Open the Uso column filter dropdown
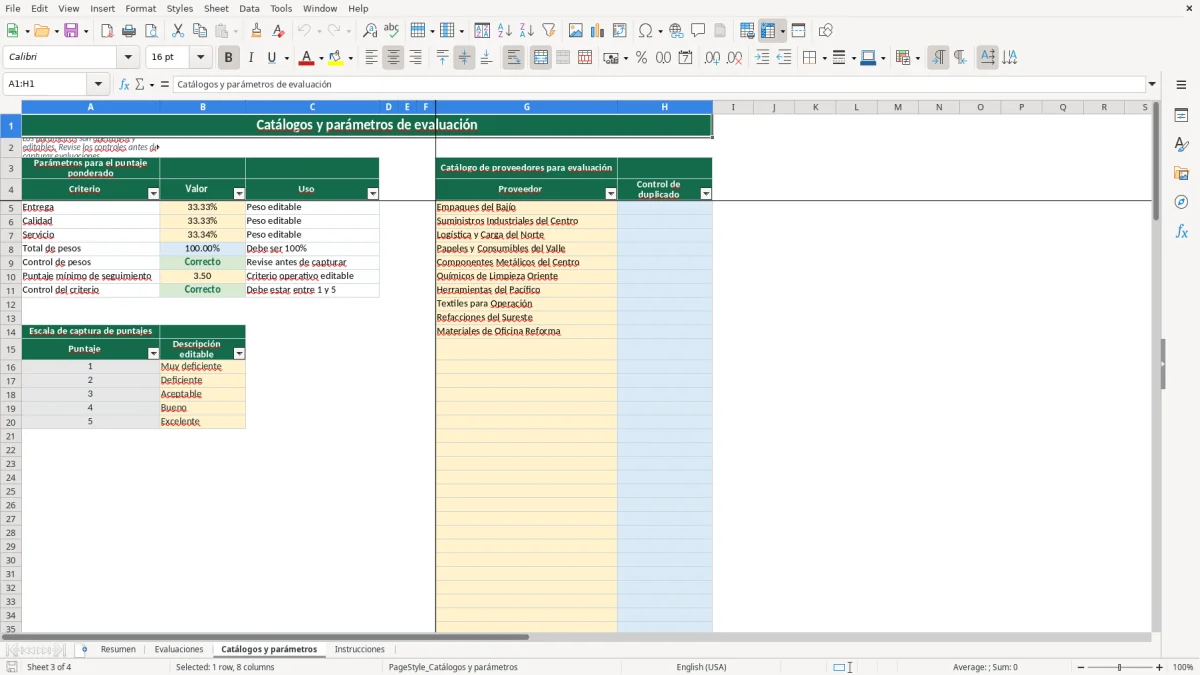The height and width of the screenshot is (675, 1200). (x=373, y=193)
